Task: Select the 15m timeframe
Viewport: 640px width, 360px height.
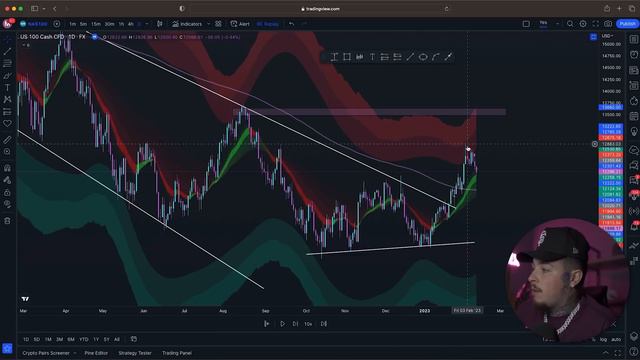Action: pyautogui.click(x=96, y=24)
